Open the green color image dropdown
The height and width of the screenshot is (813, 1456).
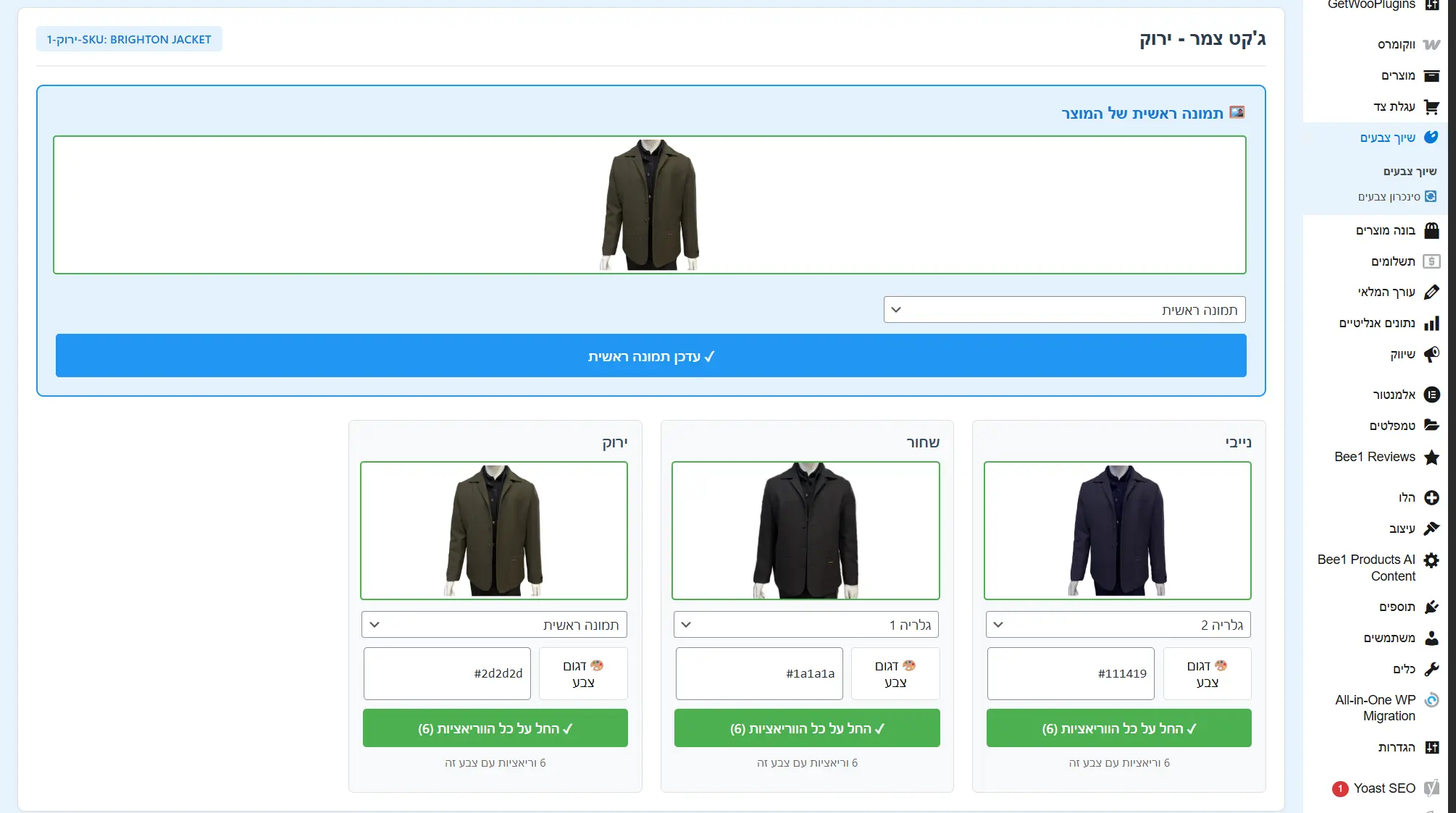(494, 625)
